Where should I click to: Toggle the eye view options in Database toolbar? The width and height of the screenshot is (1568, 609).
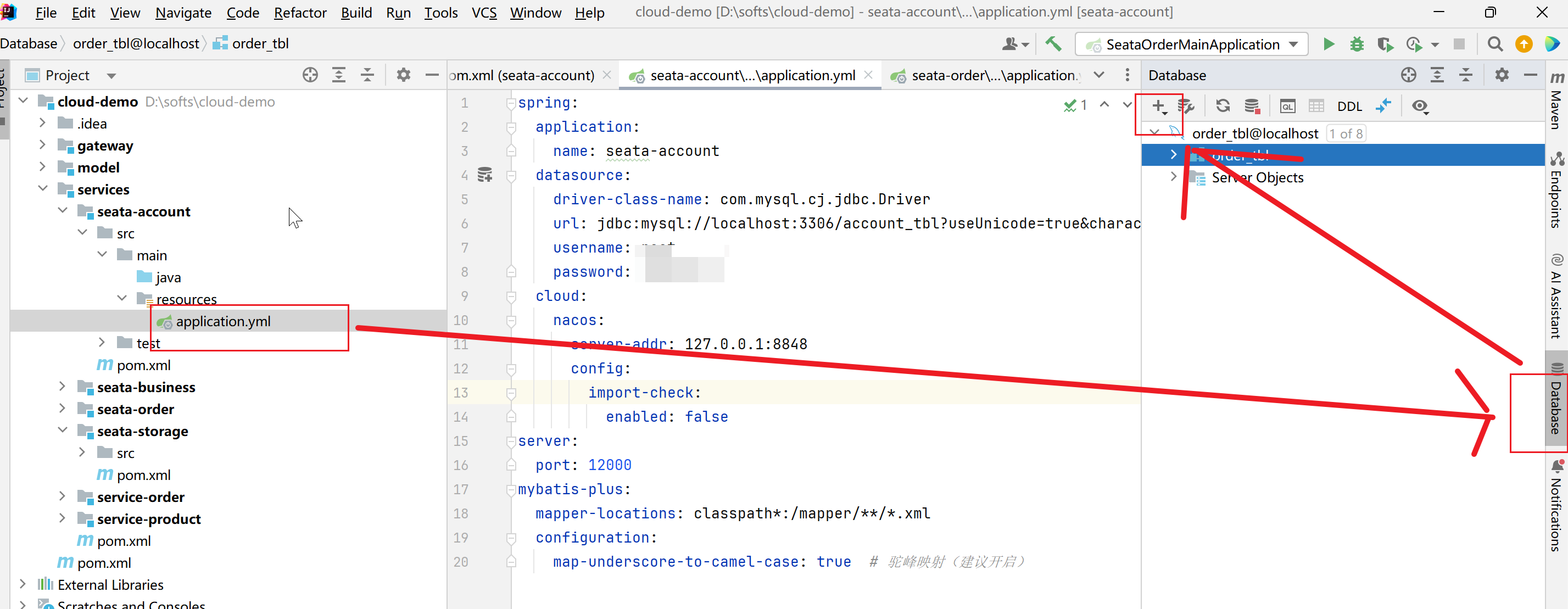[x=1420, y=107]
